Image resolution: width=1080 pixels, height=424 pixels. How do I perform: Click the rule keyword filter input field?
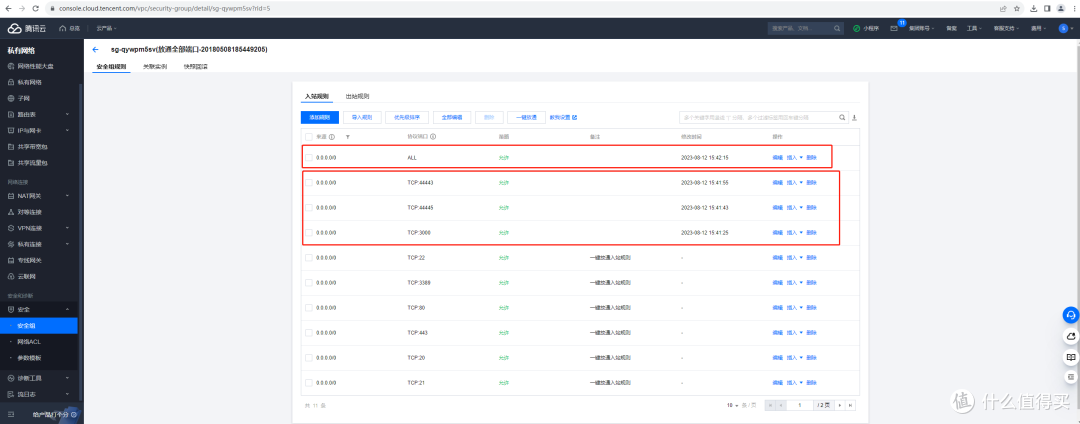point(758,118)
